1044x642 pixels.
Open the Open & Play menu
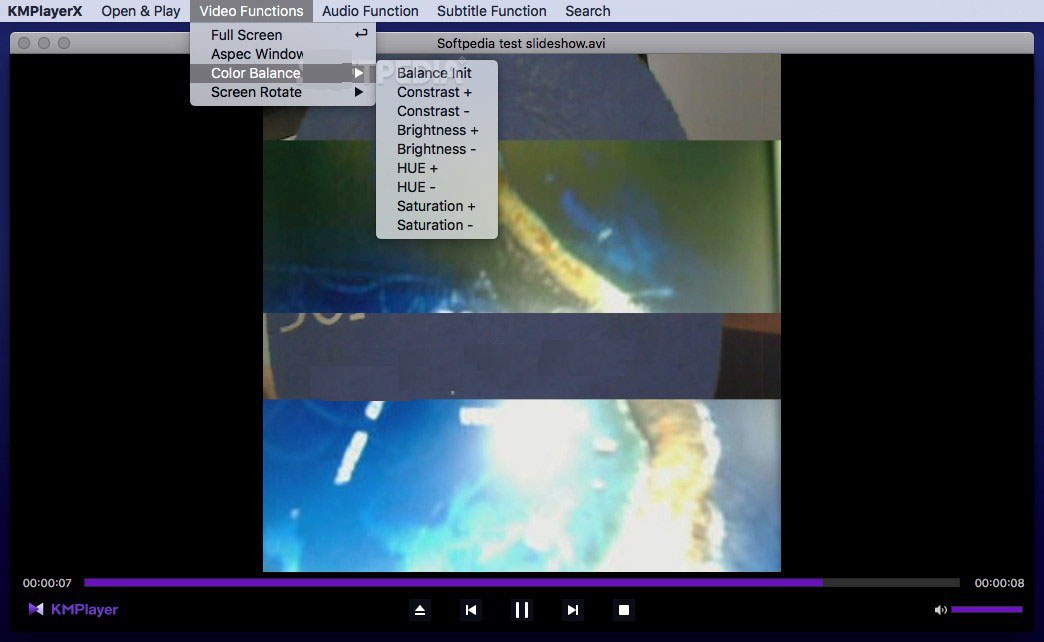pos(140,11)
